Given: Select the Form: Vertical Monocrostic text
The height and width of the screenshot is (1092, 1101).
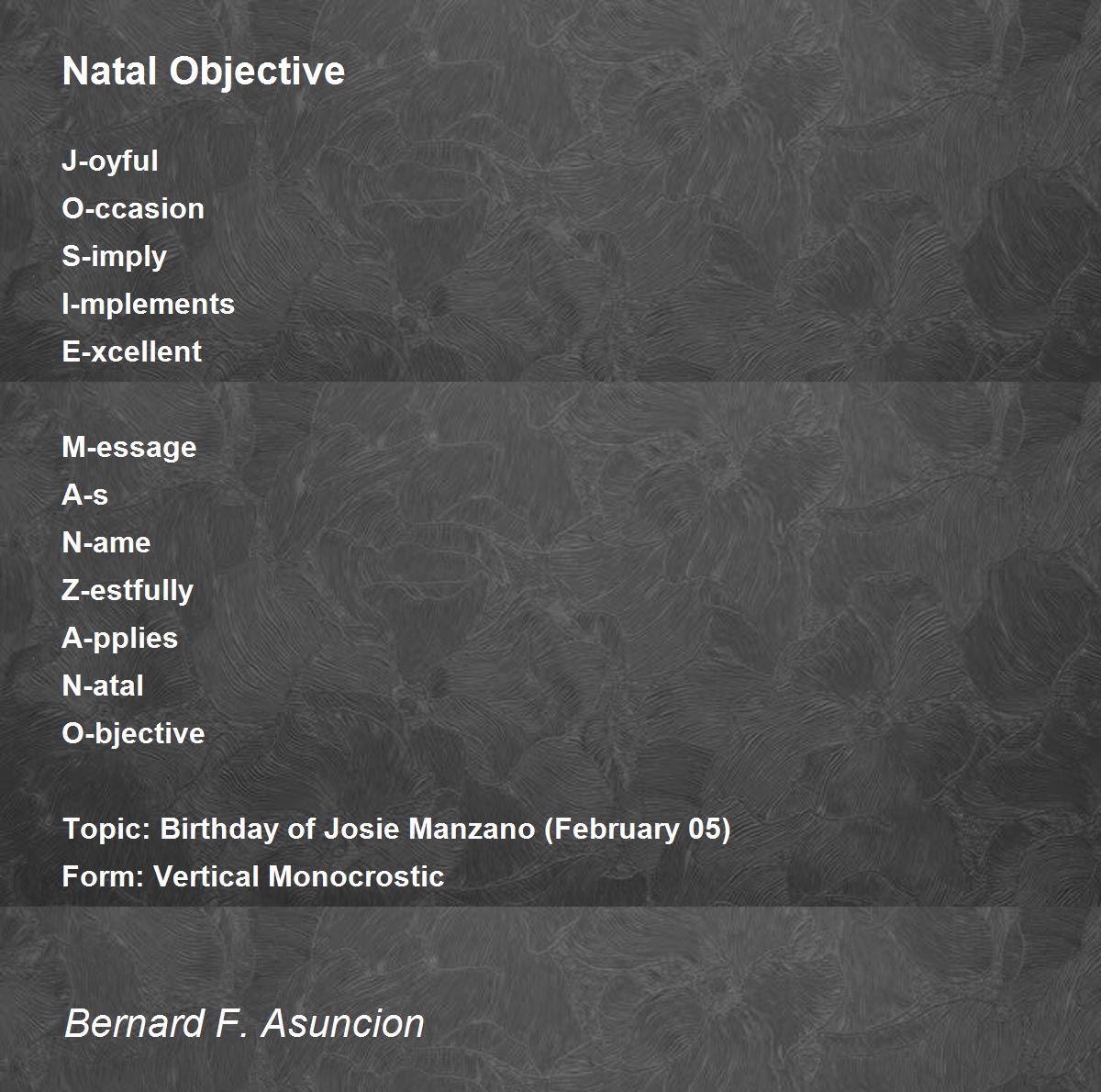Looking at the screenshot, I should (x=253, y=876).
